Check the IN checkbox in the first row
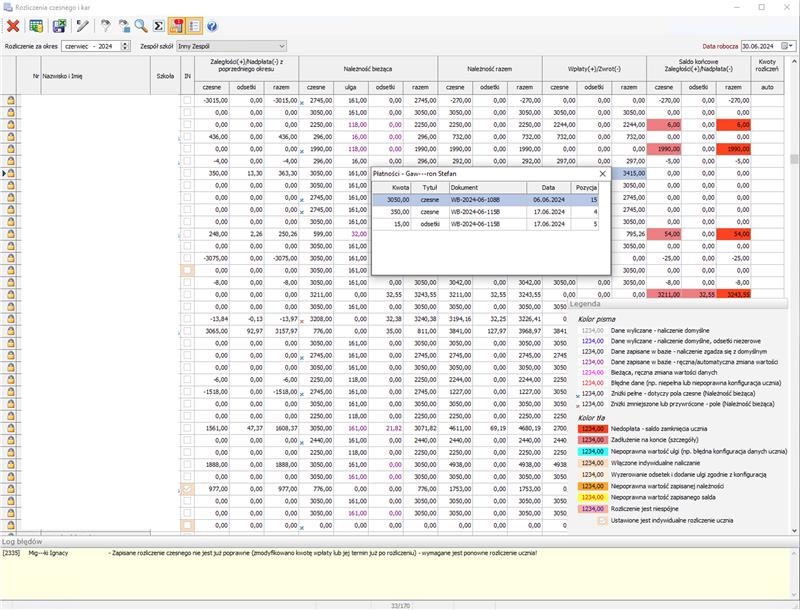Image resolution: width=800 pixels, height=610 pixels. coord(187,101)
